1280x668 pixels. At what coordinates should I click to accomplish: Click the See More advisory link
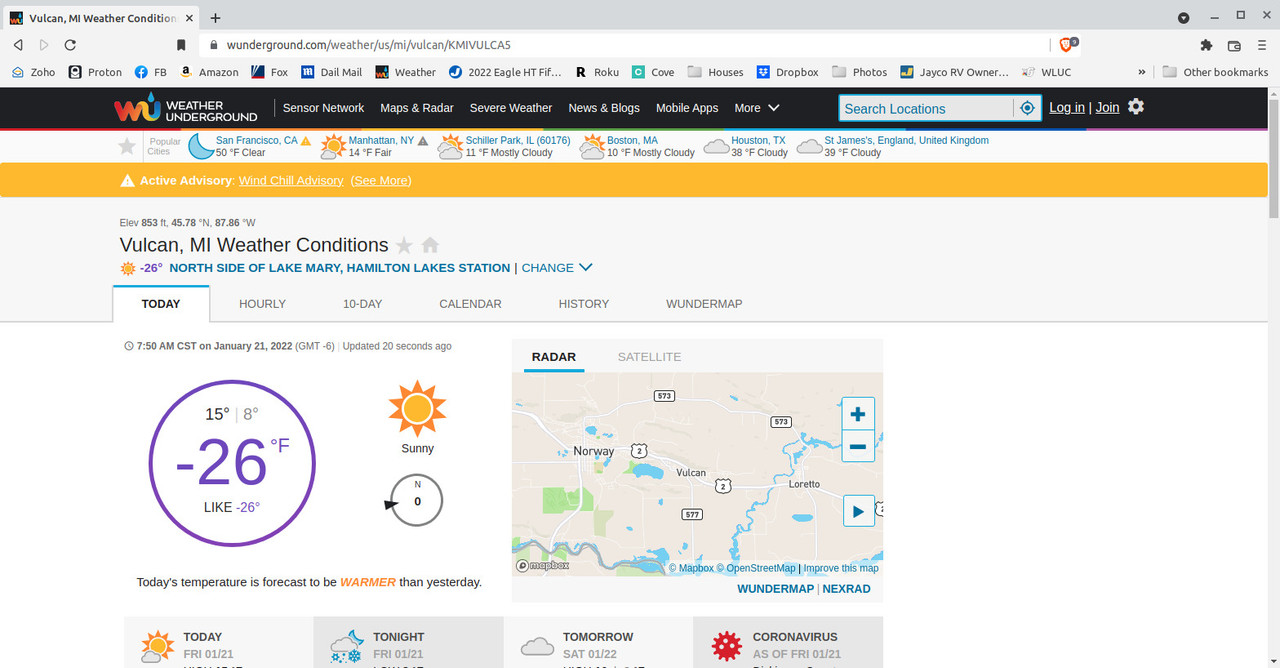(381, 180)
